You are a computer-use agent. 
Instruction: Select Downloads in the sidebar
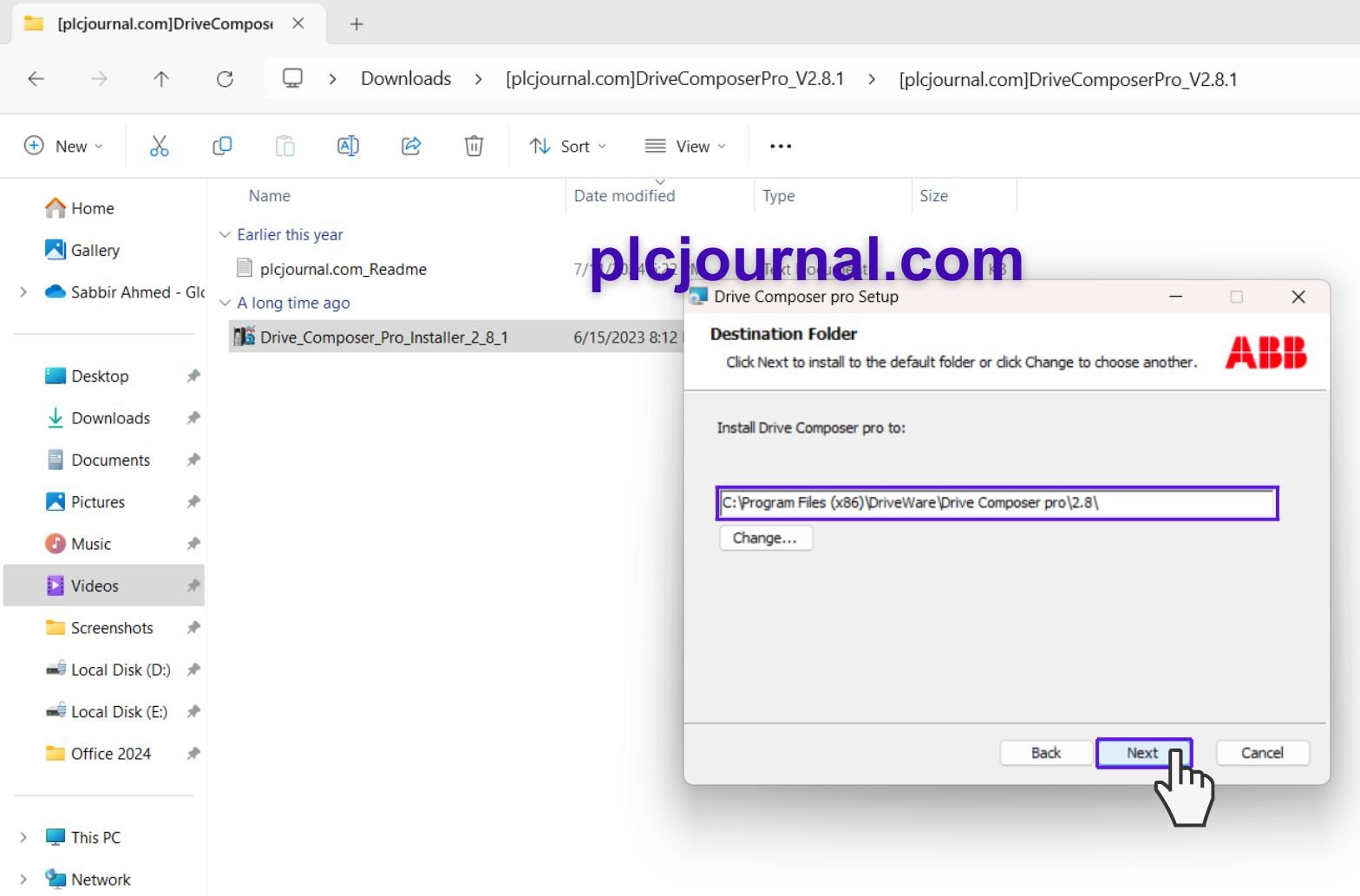tap(110, 418)
